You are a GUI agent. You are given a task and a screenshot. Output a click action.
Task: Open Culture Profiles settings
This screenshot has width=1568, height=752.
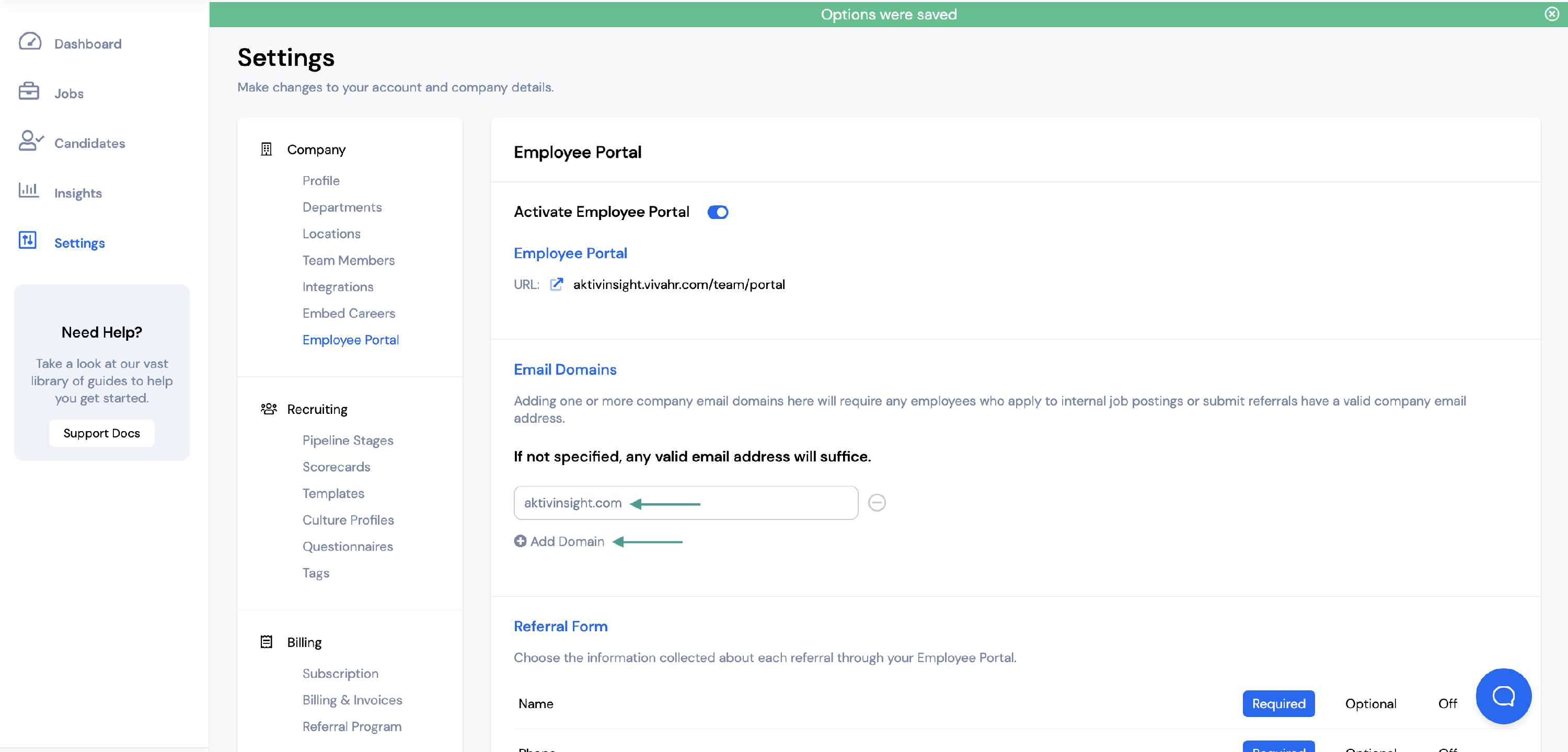[x=348, y=519]
